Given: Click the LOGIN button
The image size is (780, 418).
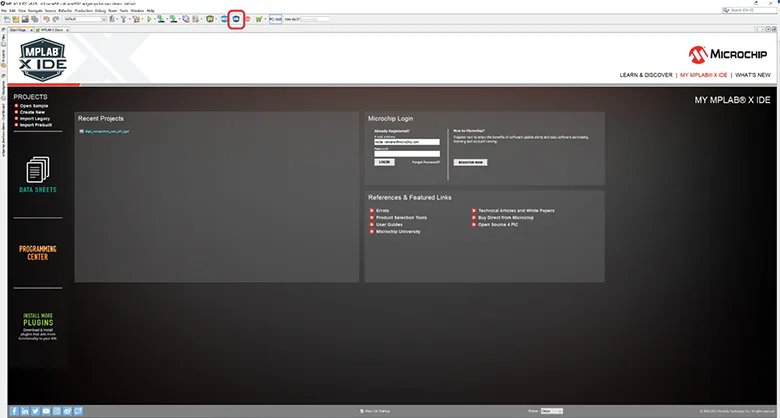Looking at the screenshot, I should coord(385,162).
